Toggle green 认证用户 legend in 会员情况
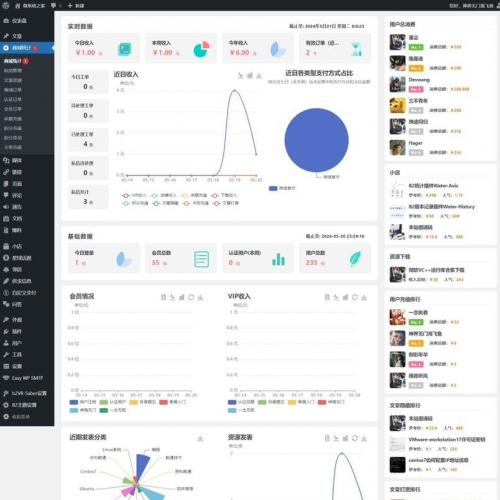 click(113, 402)
